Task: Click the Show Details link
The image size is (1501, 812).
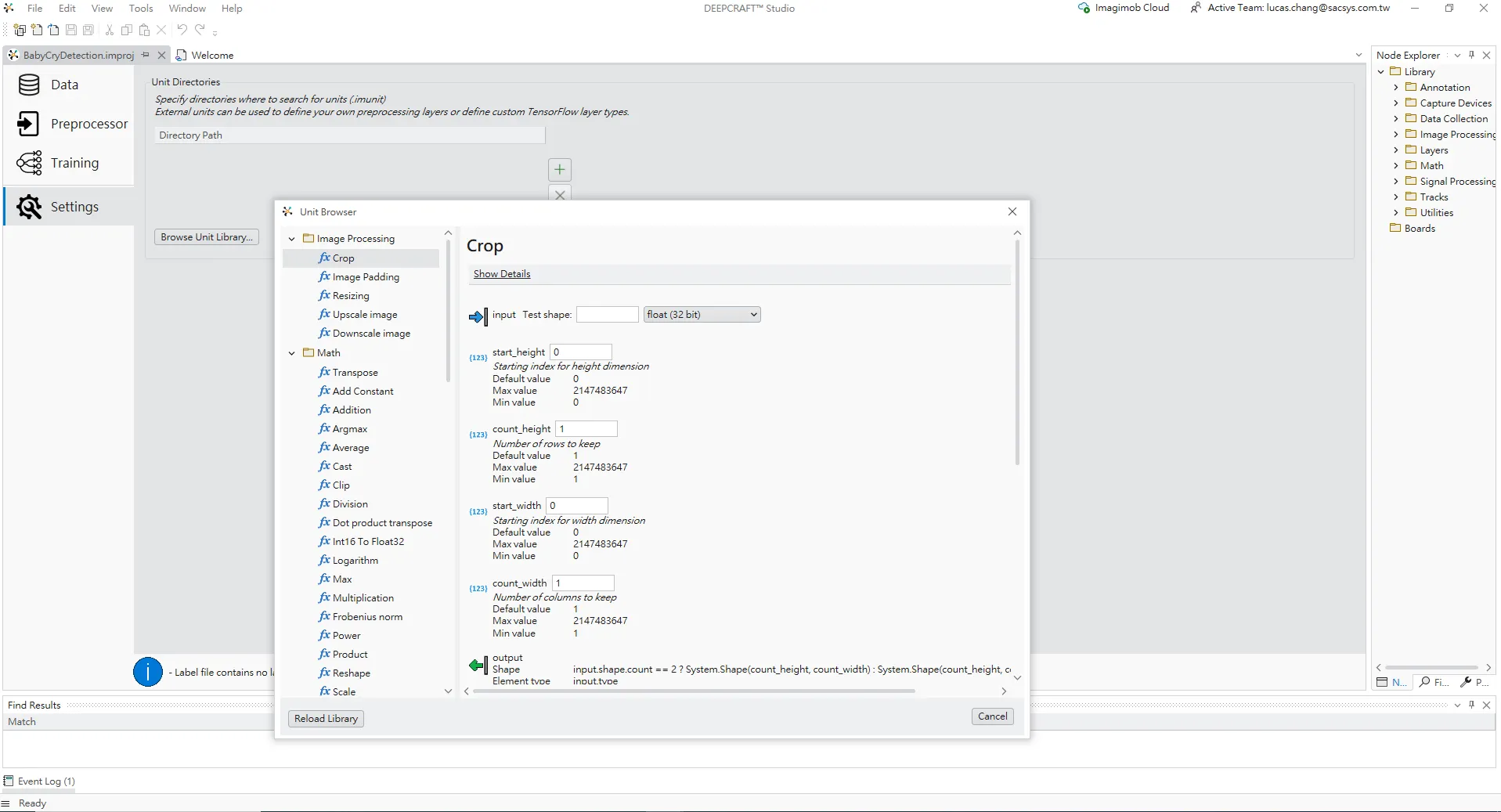Action: pos(502,274)
